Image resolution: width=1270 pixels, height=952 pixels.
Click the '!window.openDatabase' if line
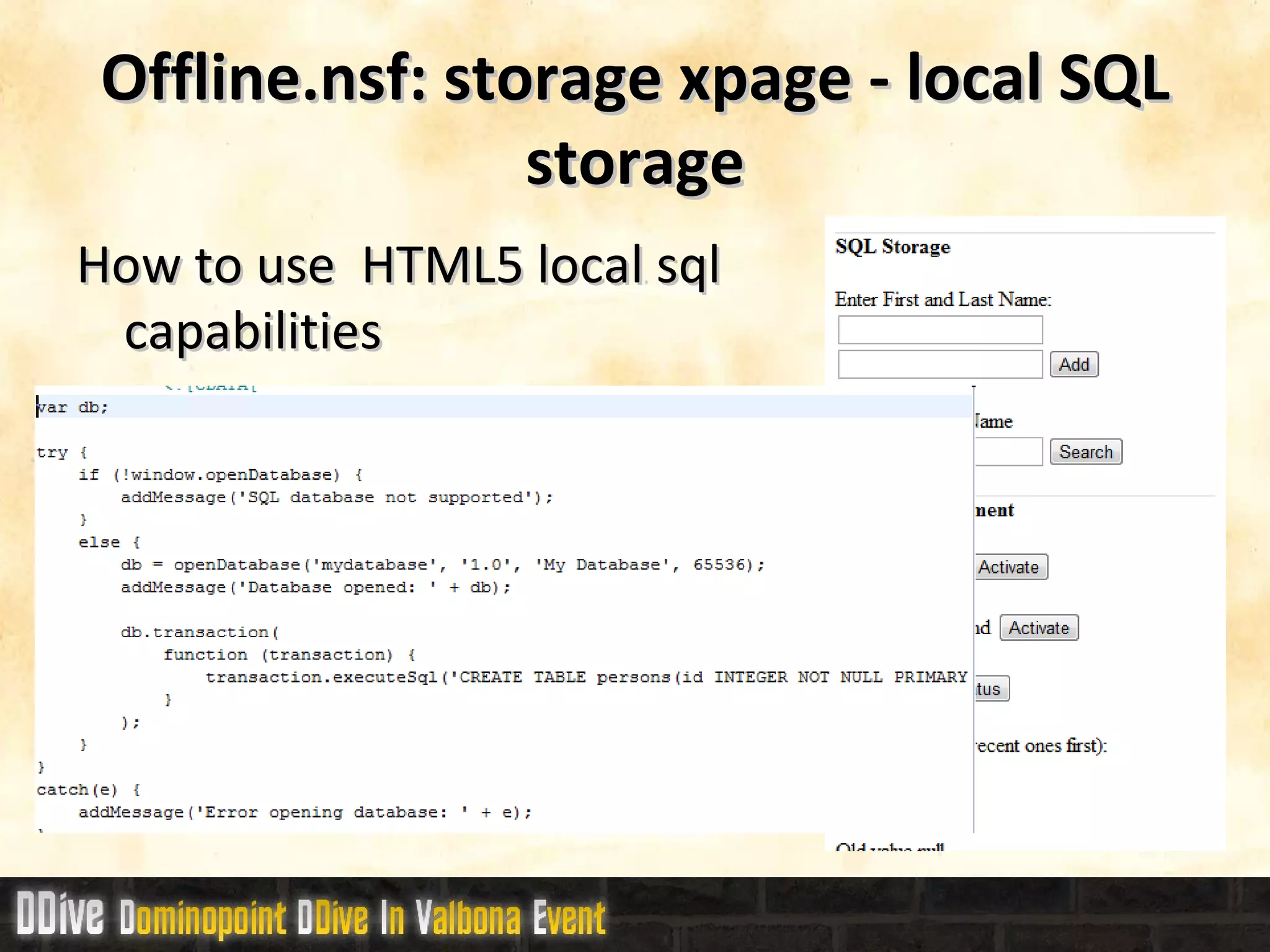220,475
